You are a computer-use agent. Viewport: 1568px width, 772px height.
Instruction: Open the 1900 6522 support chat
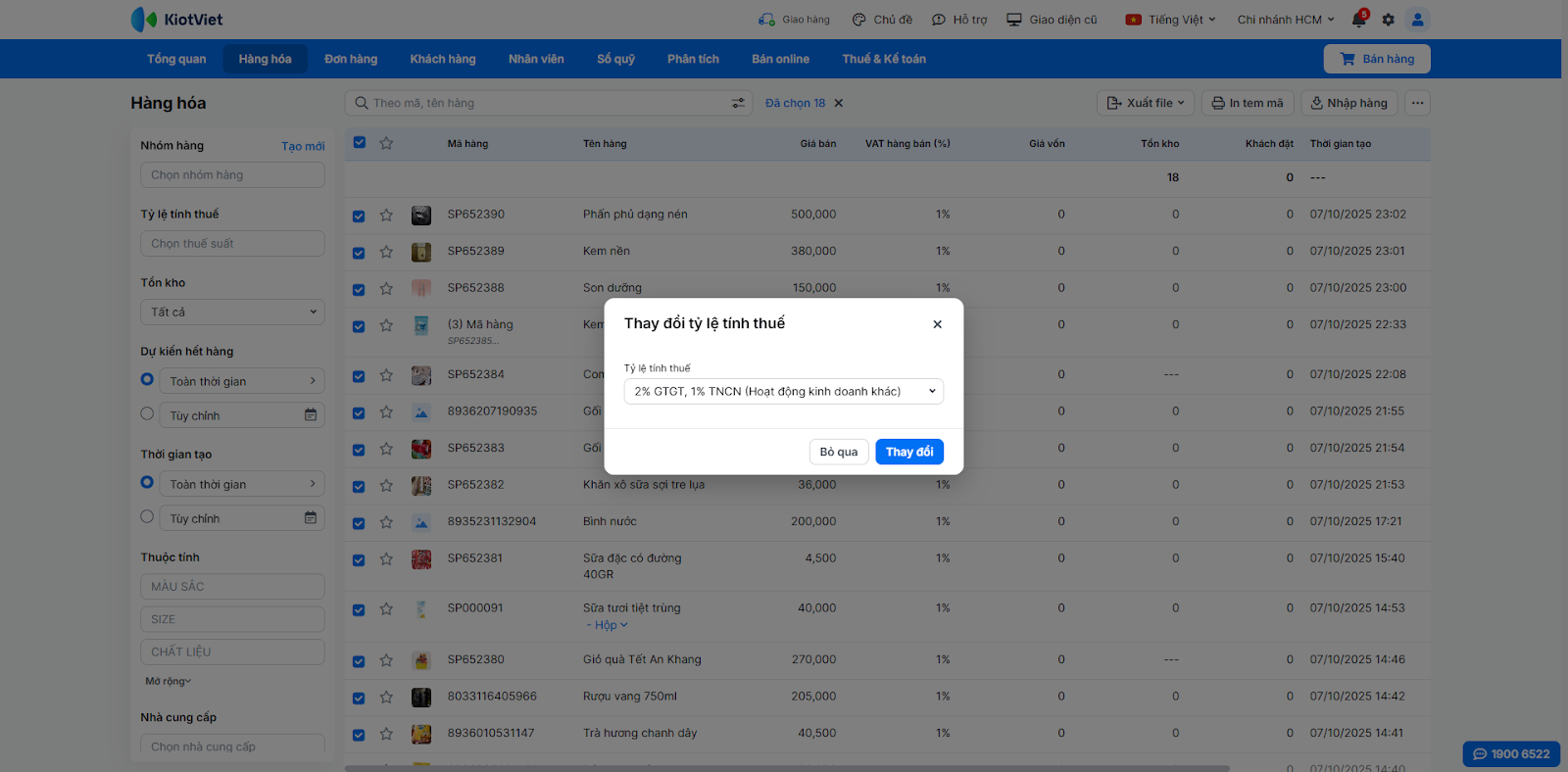[x=1511, y=754]
